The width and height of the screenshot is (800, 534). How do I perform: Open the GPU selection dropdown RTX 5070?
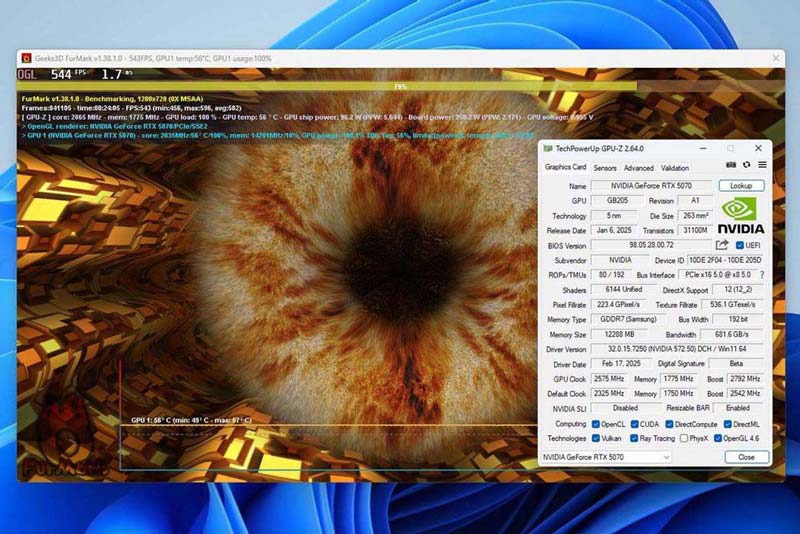[x=606, y=457]
